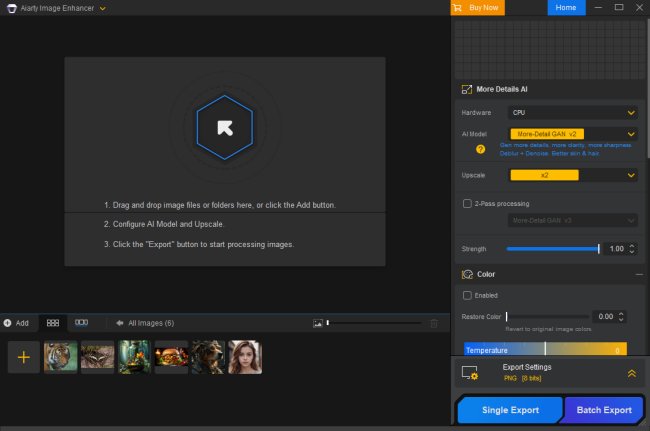The height and width of the screenshot is (431, 650).
Task: Switch to grid thumbnail view
Action: pyautogui.click(x=53, y=323)
